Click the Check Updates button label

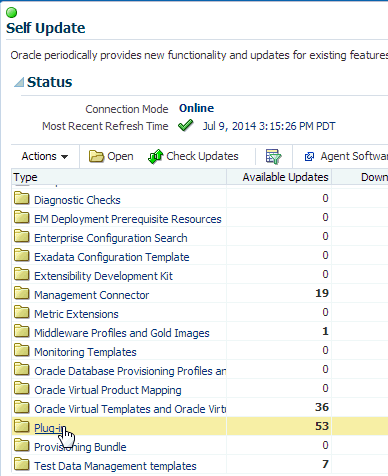202,156
